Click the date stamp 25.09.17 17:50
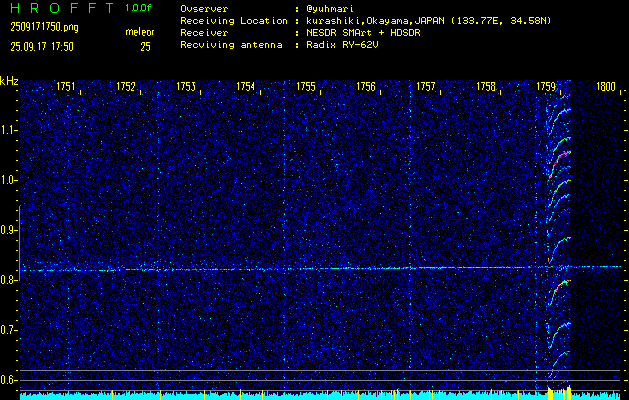Image resolution: width=629 pixels, height=400 pixels. pos(42,47)
